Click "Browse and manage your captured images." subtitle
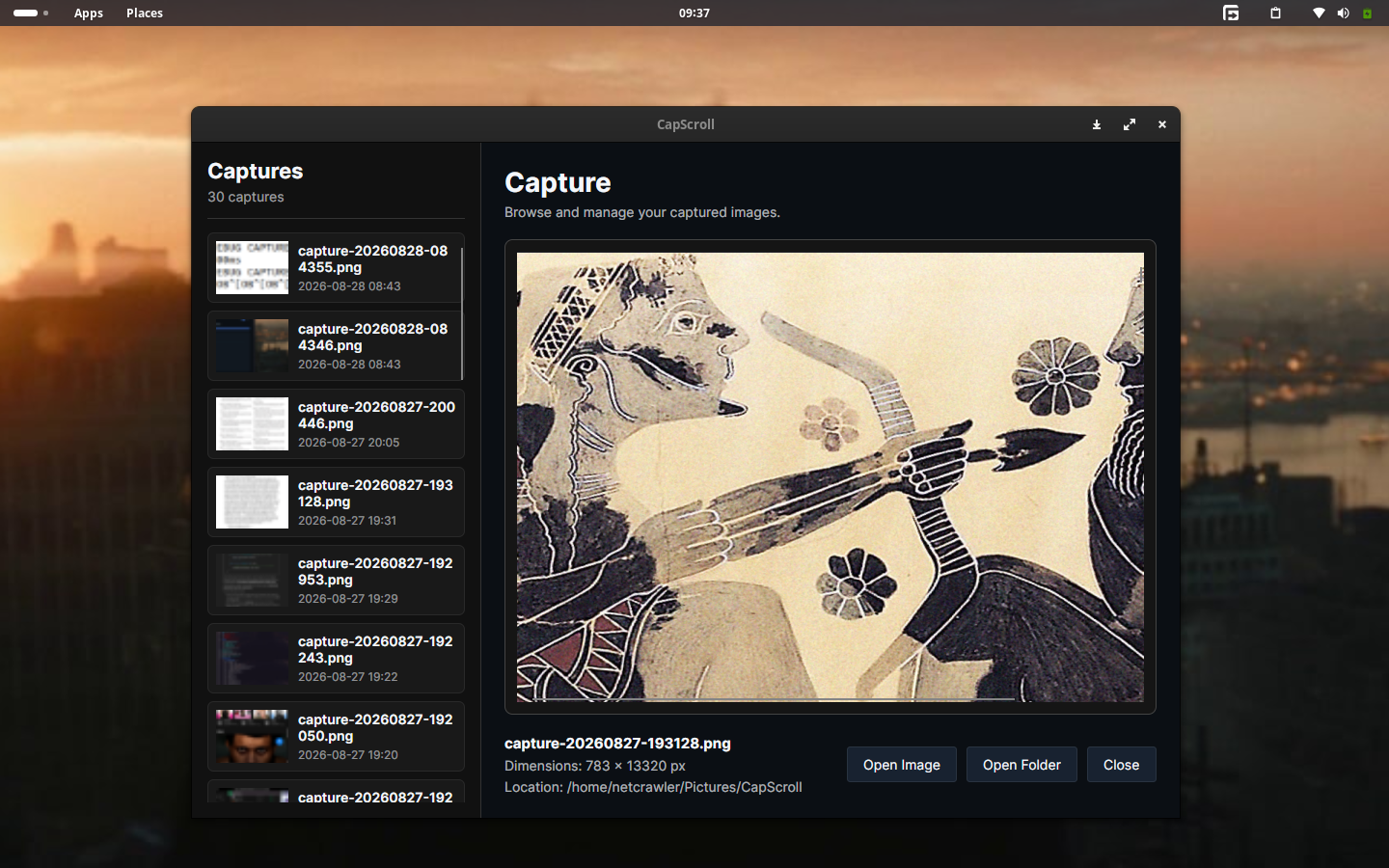 coord(642,212)
